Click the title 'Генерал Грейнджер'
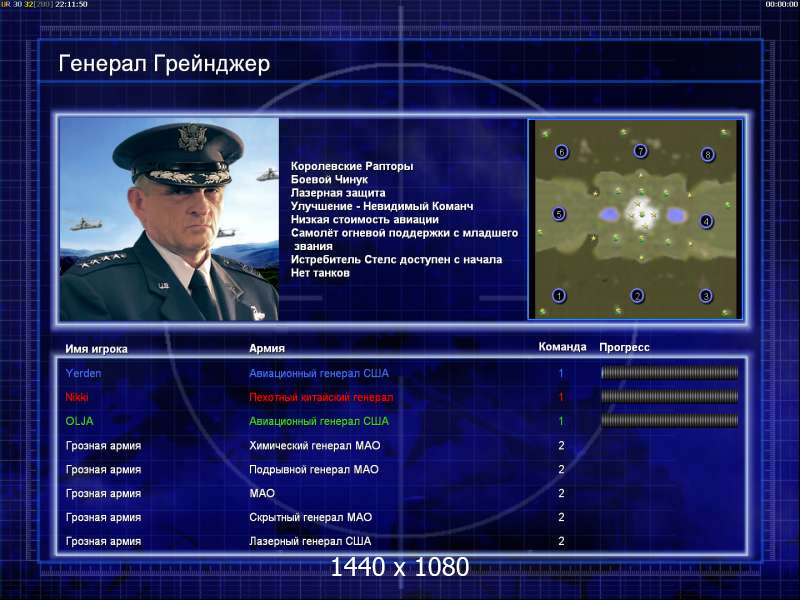The height and width of the screenshot is (600, 800). [x=164, y=64]
